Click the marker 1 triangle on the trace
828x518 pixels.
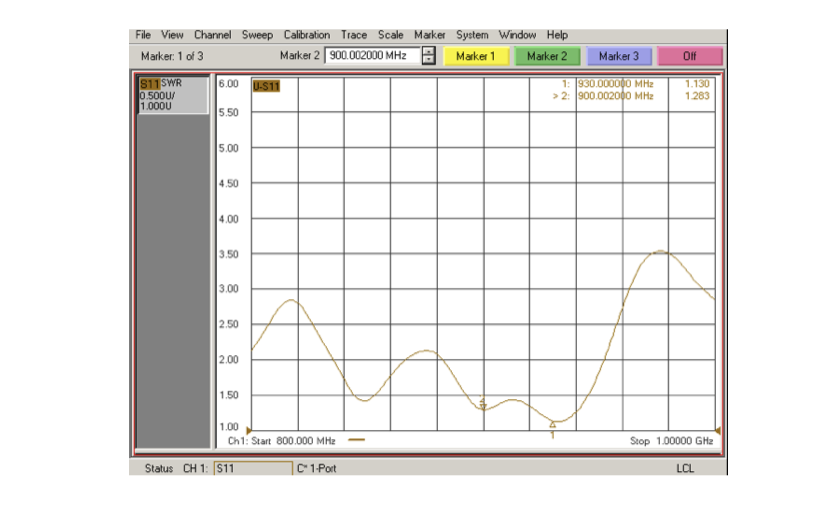click(552, 424)
